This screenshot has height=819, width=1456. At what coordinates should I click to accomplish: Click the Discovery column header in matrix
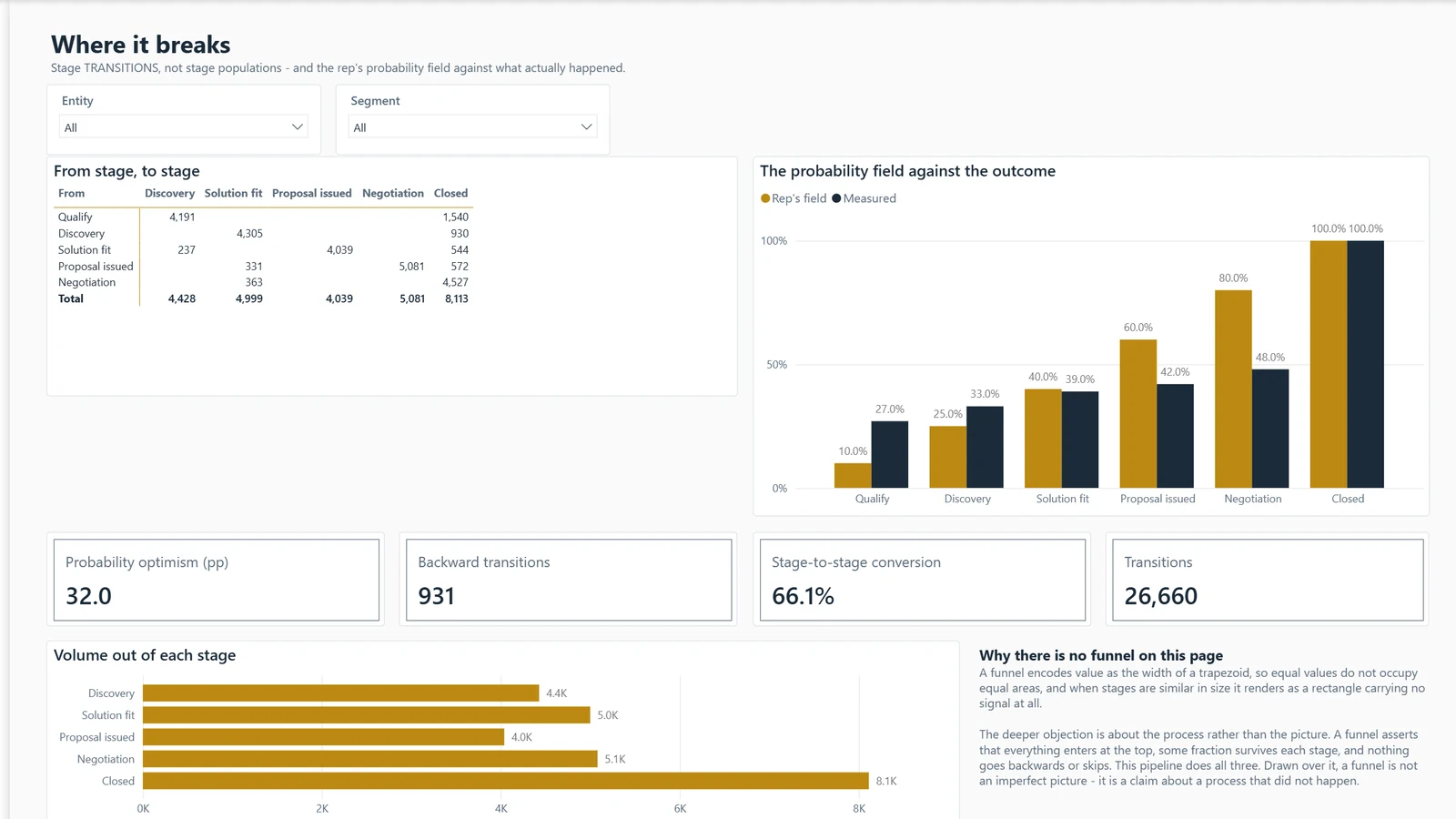169,193
